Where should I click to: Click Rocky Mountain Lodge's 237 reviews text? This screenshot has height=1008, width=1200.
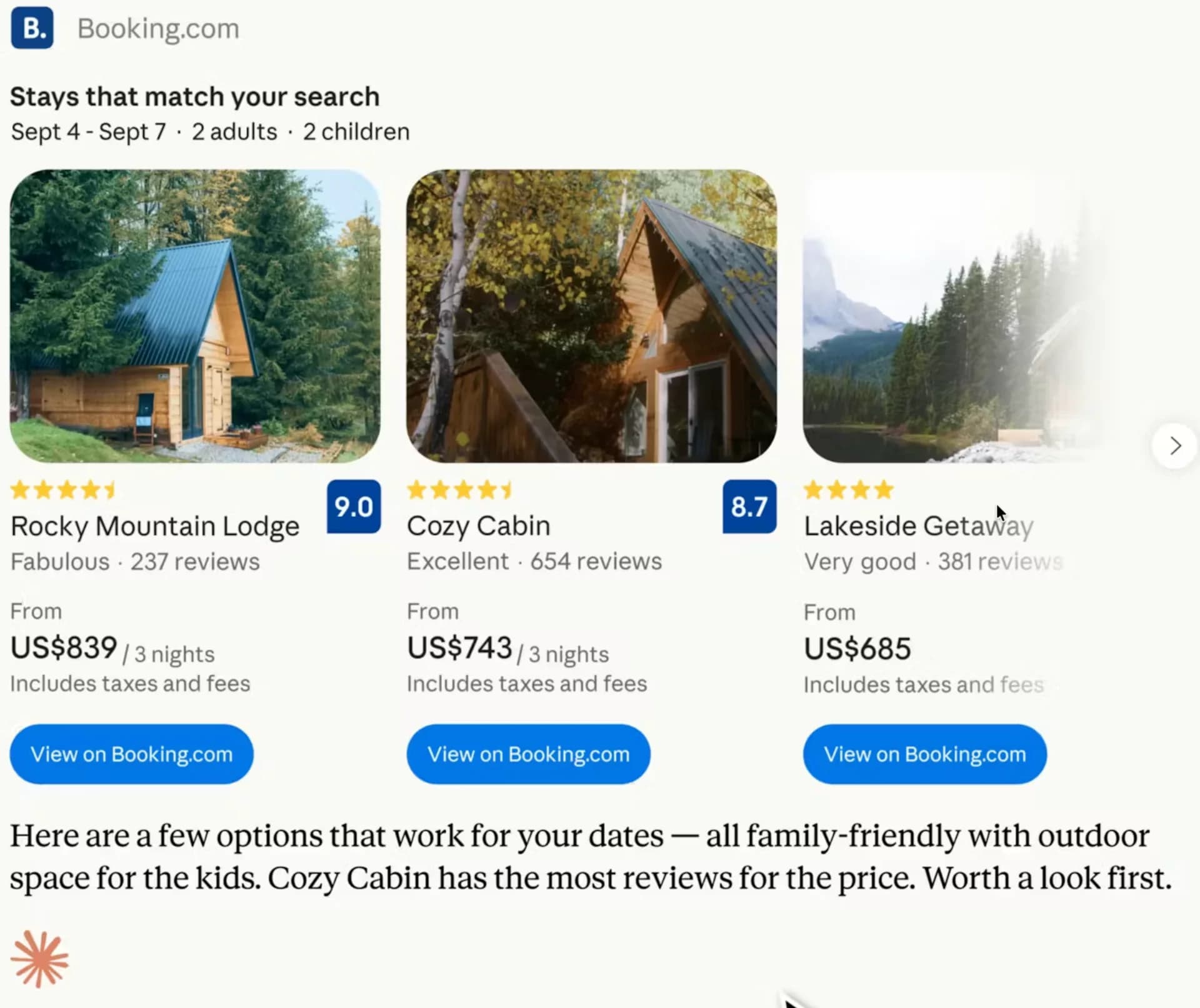[x=195, y=562]
